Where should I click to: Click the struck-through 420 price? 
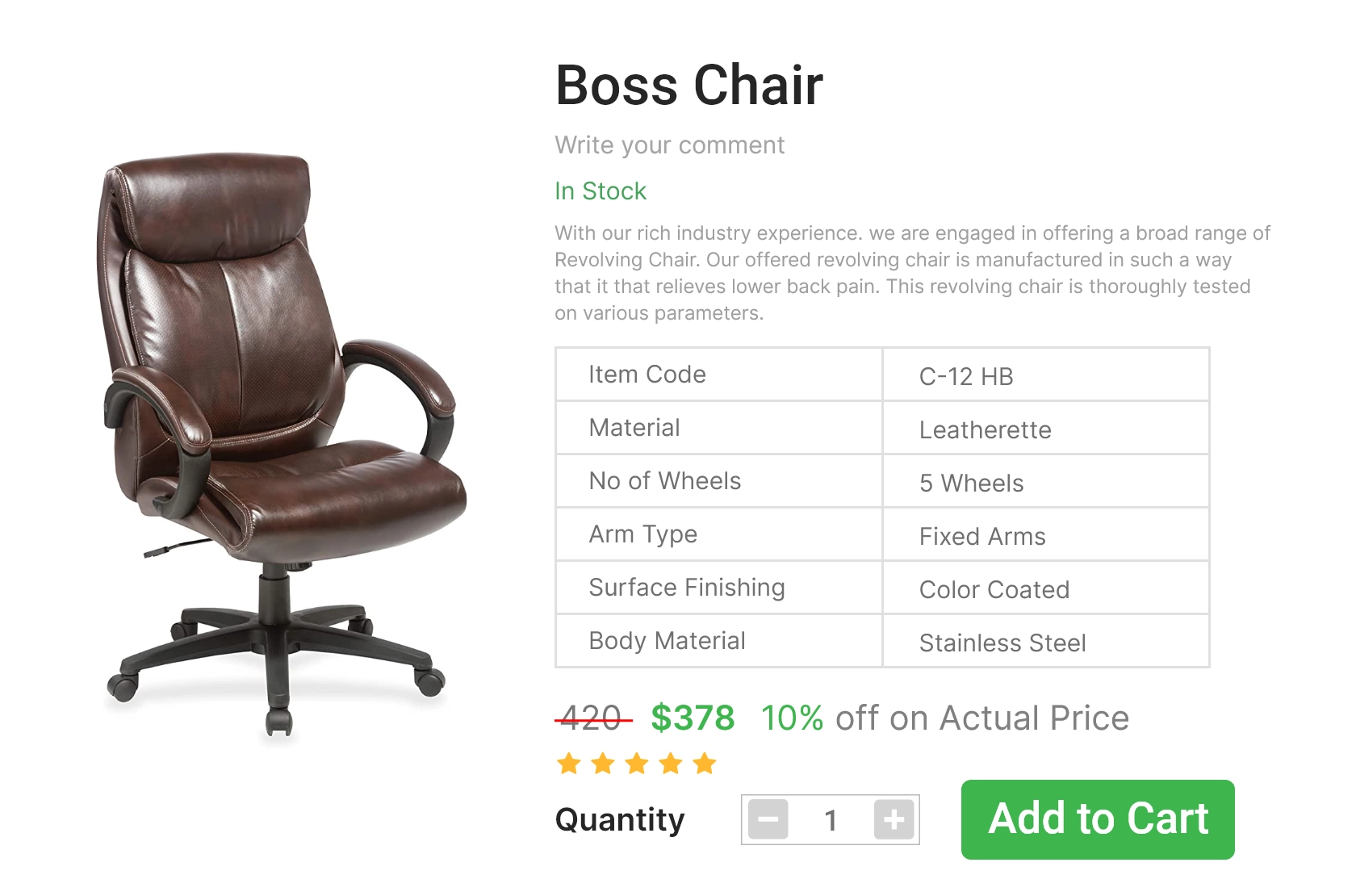[x=593, y=718]
